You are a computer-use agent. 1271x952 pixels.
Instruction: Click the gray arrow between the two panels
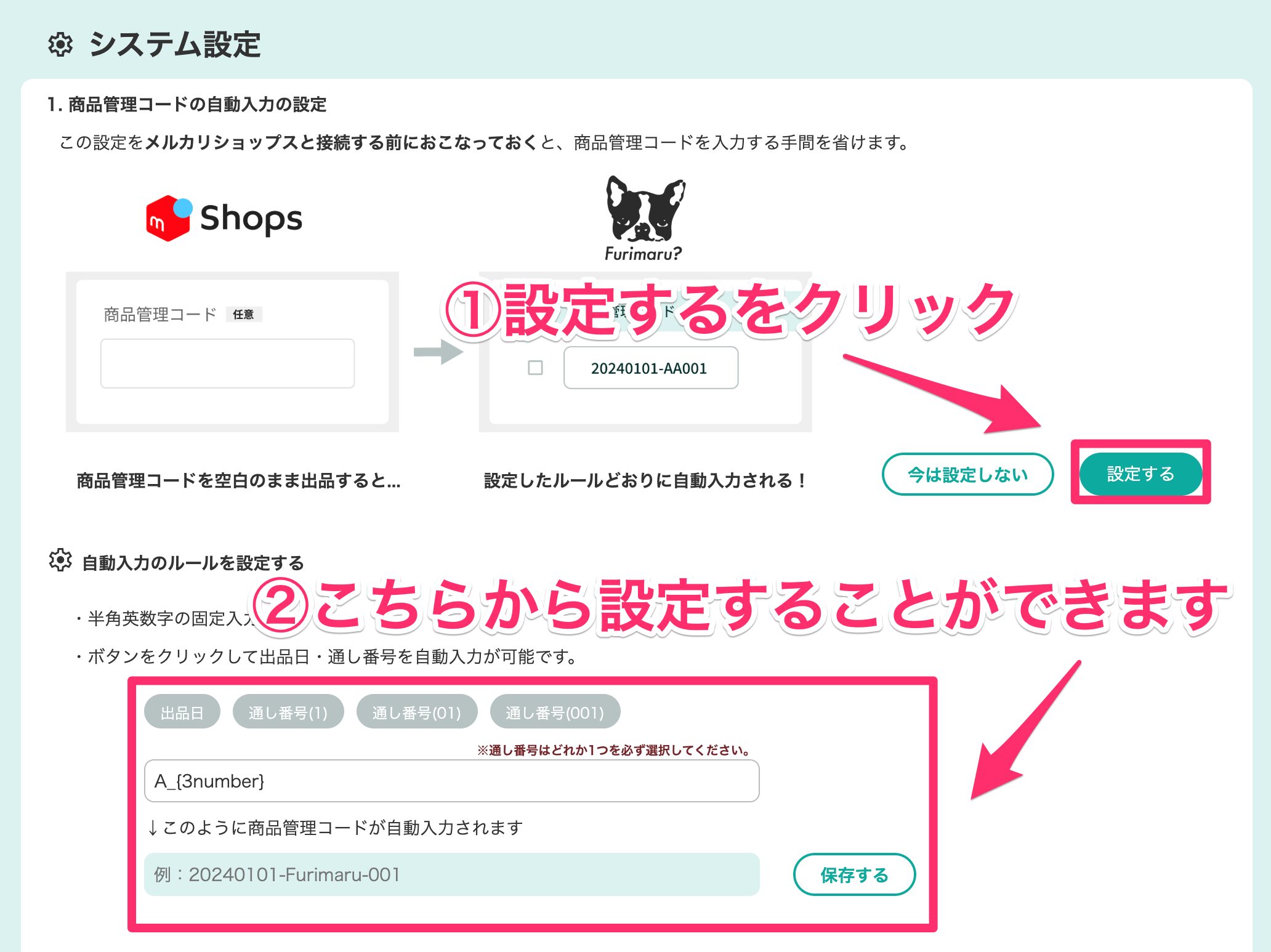point(438,352)
